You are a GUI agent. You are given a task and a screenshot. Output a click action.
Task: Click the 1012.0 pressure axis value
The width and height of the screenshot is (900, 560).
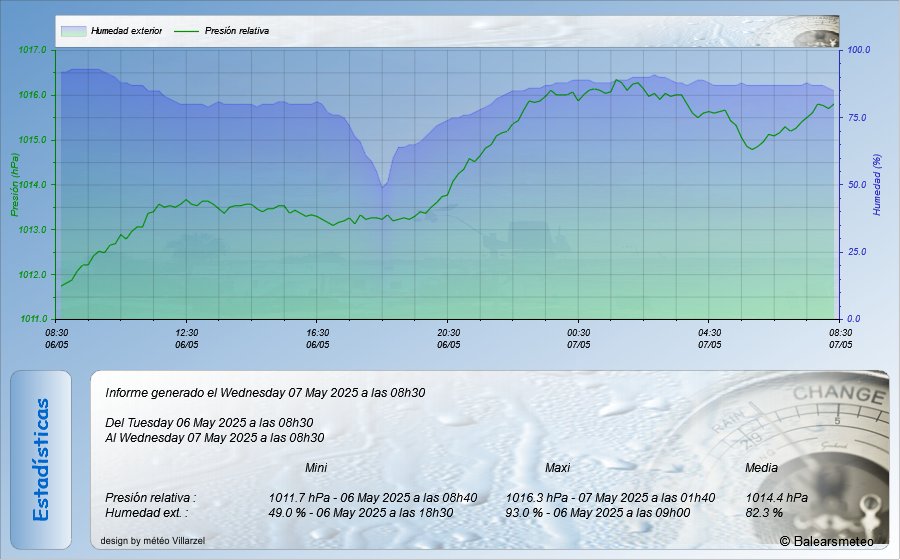click(32, 274)
